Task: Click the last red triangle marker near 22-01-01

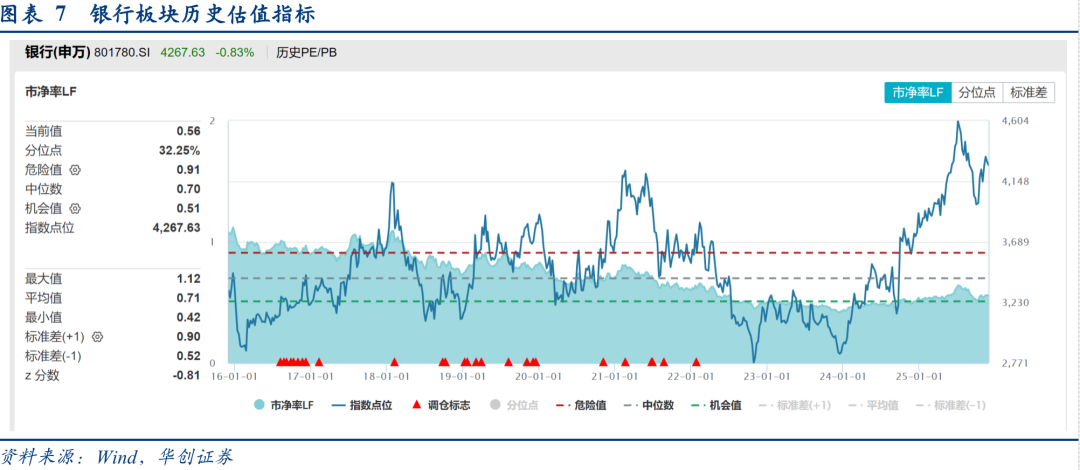Action: pos(696,361)
